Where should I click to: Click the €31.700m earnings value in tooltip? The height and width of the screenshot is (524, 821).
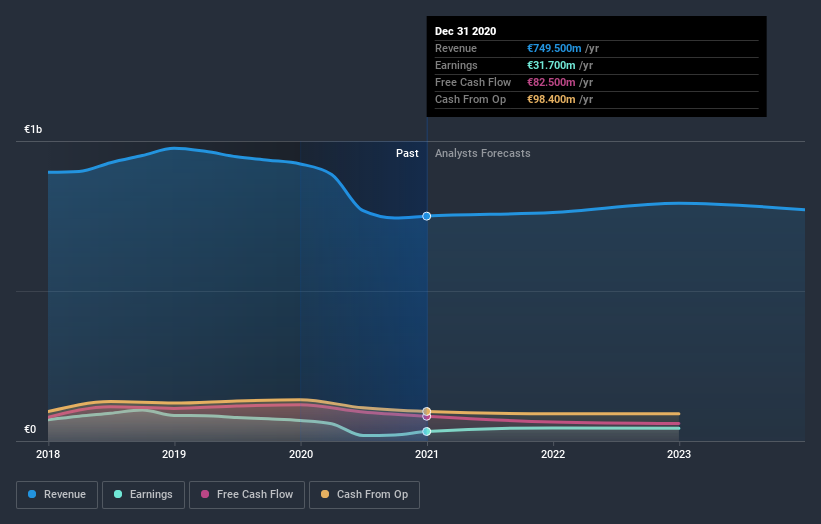(551, 65)
